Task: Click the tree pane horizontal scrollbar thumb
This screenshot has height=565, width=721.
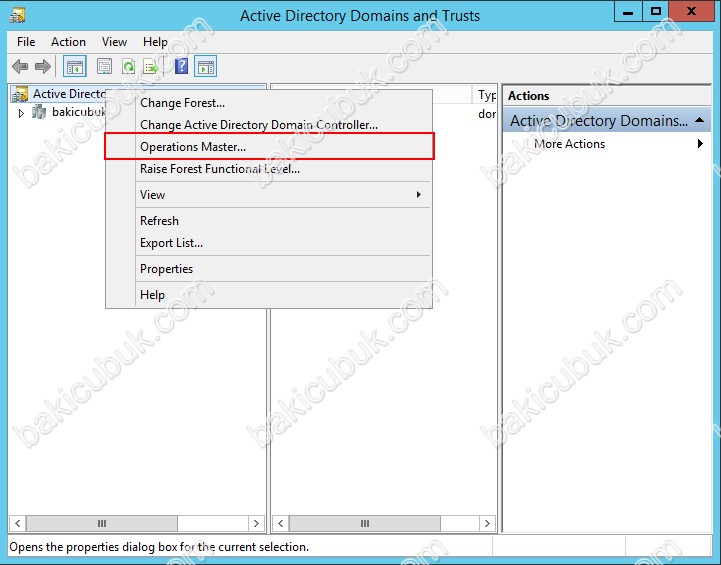Action: 102,523
